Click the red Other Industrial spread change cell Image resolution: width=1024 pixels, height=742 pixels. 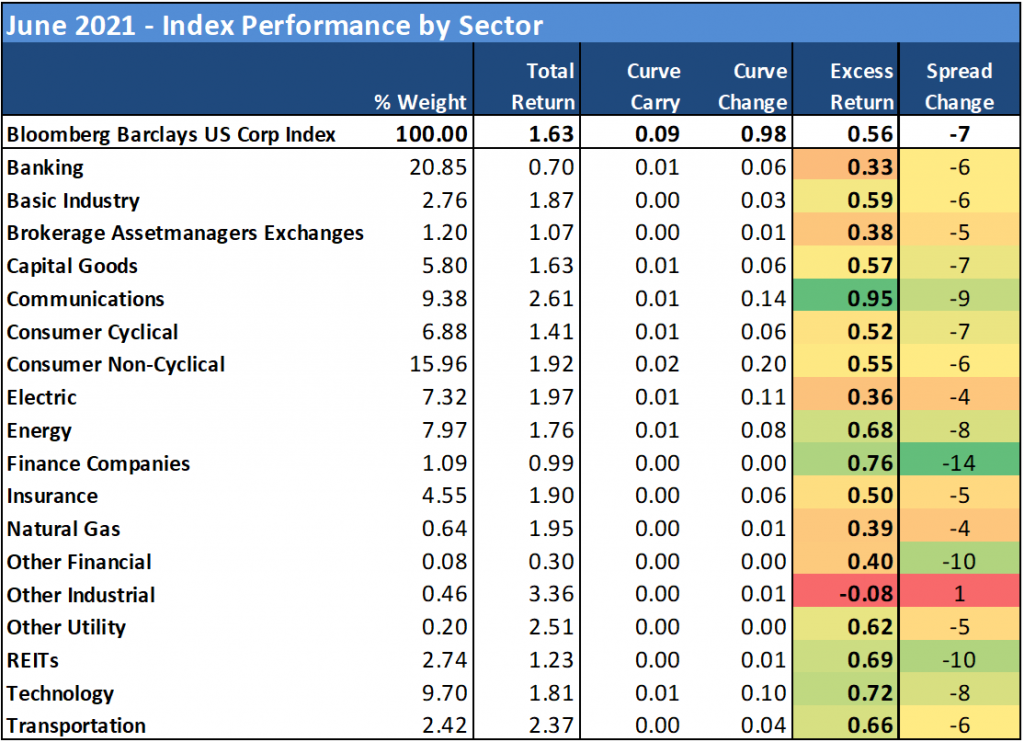point(959,595)
